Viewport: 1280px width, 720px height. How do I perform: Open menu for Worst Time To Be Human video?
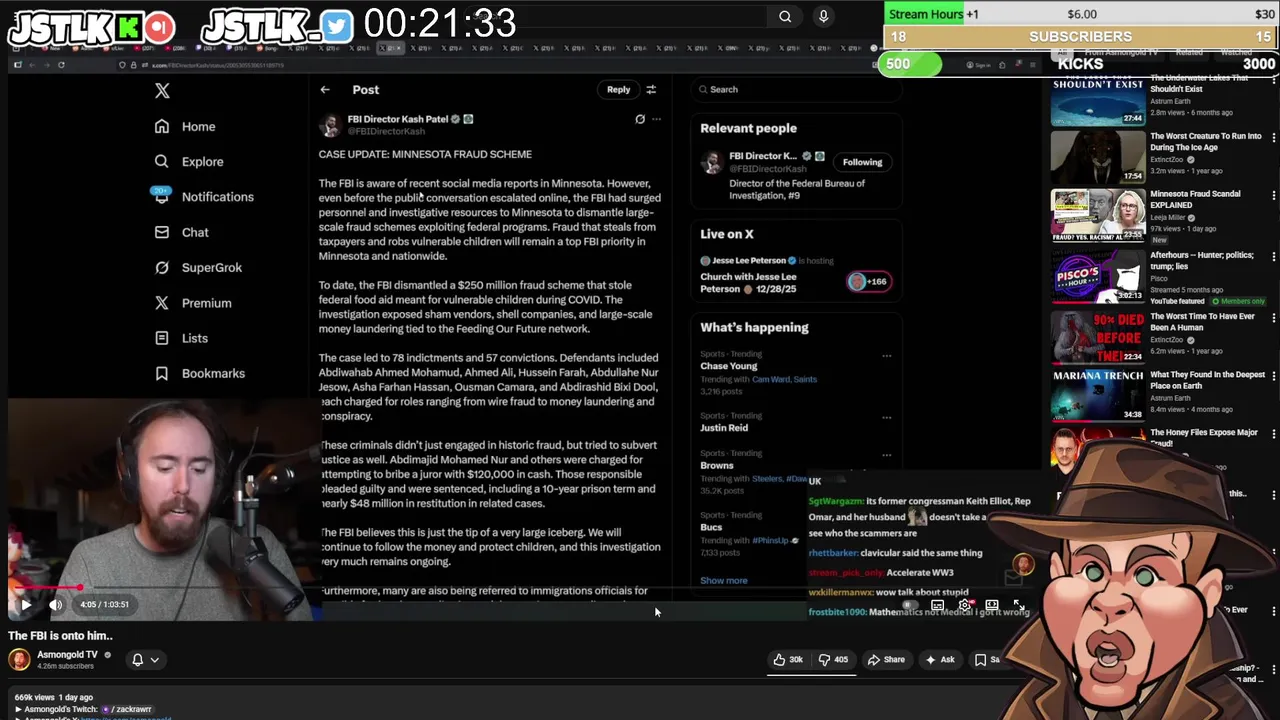click(x=1273, y=317)
